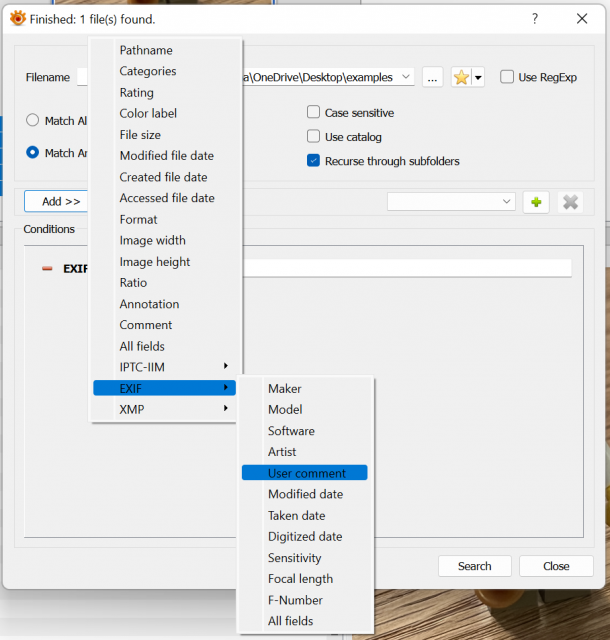The width and height of the screenshot is (610, 640).
Task: Click the browse folder ellipsis button
Action: [x=432, y=77]
